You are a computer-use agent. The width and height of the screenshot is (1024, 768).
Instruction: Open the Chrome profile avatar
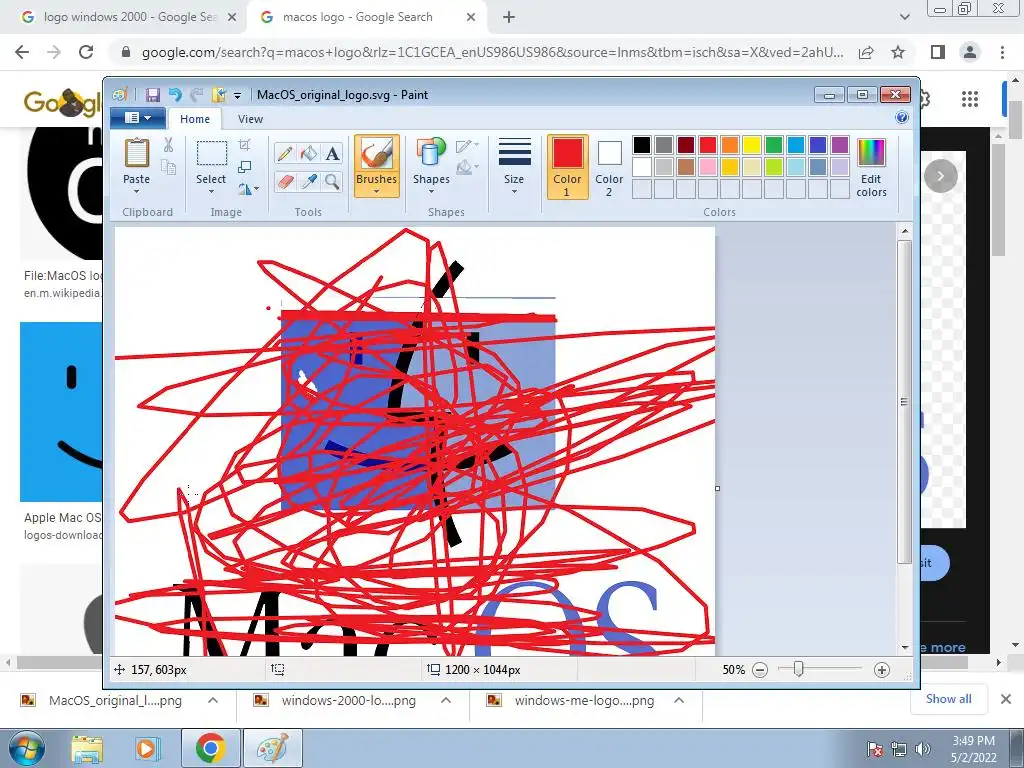tap(970, 52)
